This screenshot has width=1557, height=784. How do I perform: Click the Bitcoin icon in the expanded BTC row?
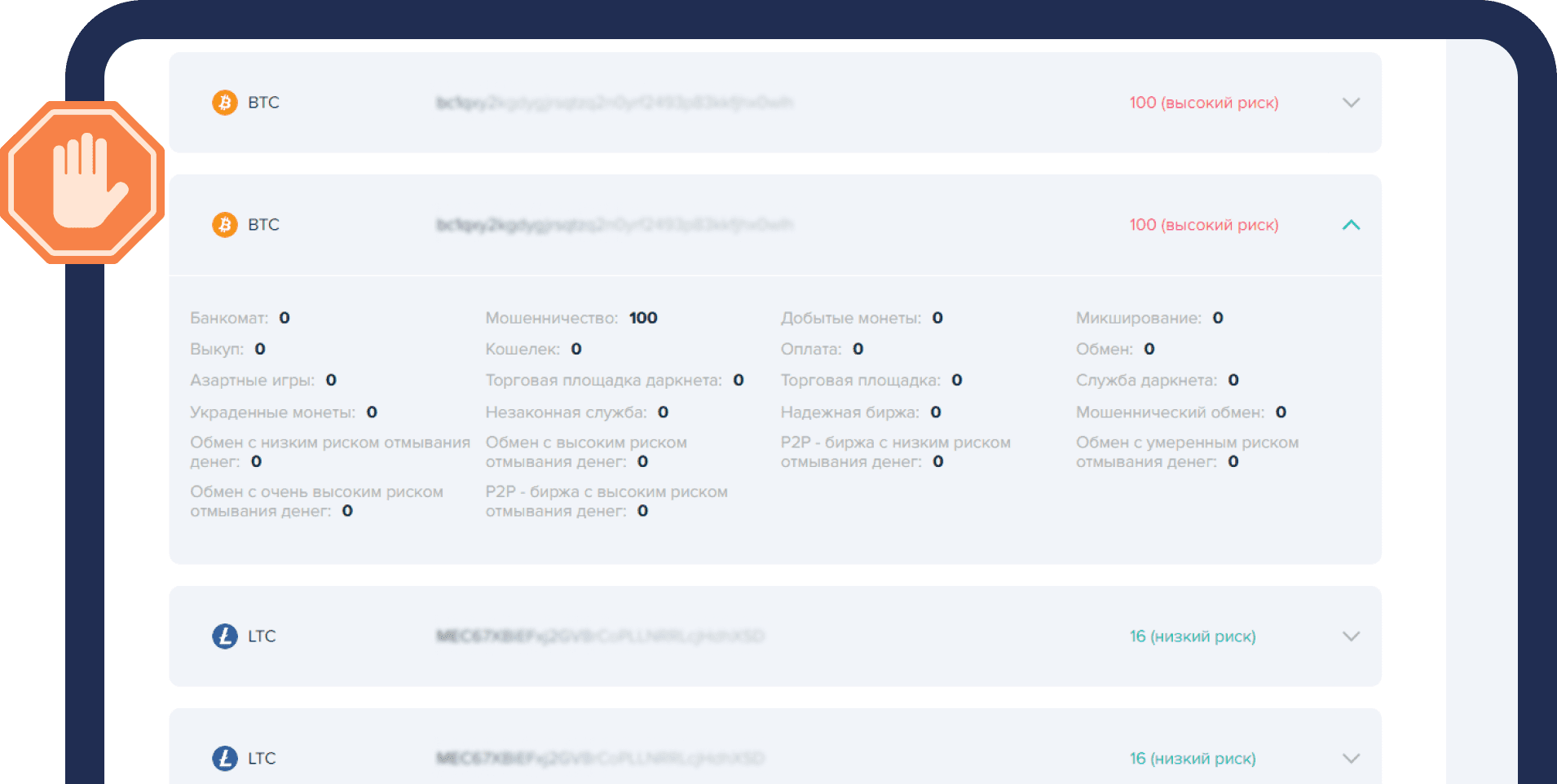coord(225,225)
